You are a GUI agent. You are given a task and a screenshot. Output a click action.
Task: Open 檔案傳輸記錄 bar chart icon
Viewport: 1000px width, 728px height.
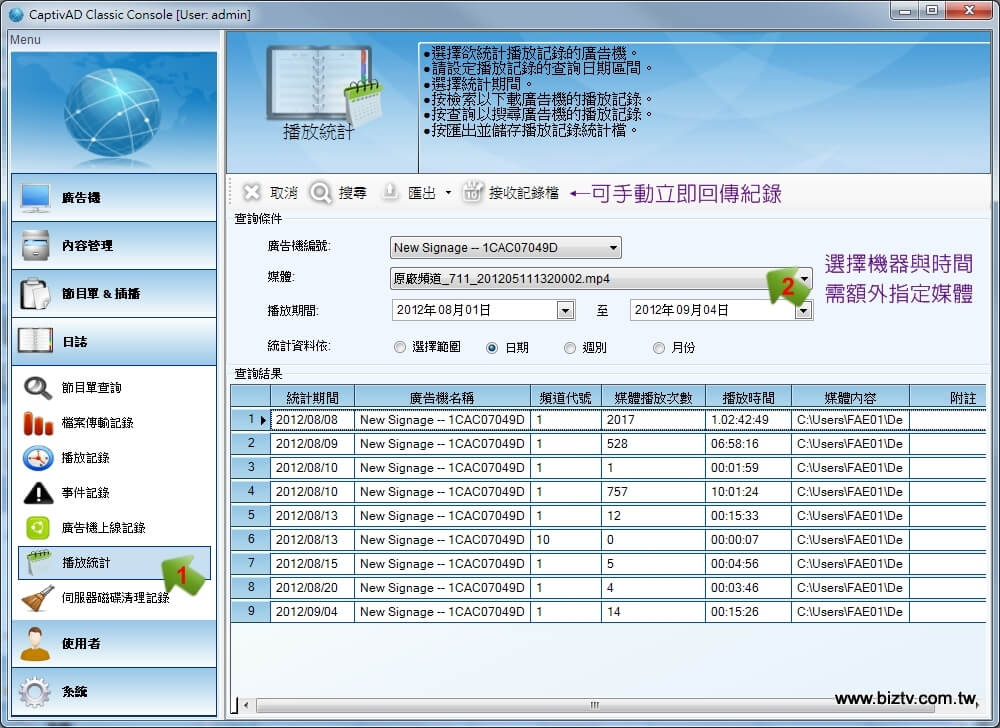38,423
